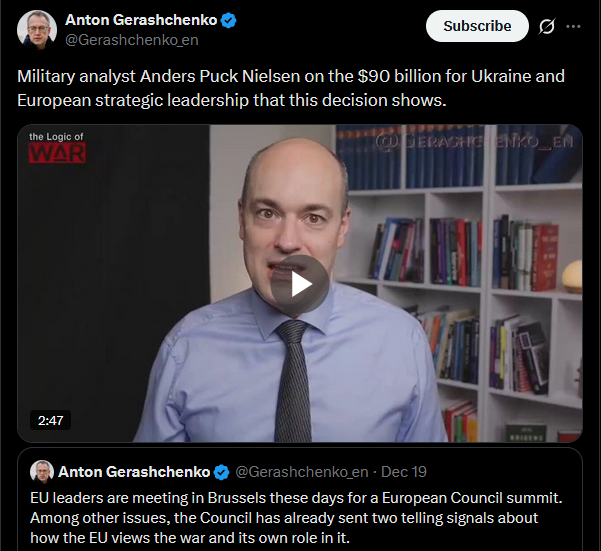Click the quoted post's small avatar
Image resolution: width=601 pixels, height=551 pixels.
coord(42,471)
